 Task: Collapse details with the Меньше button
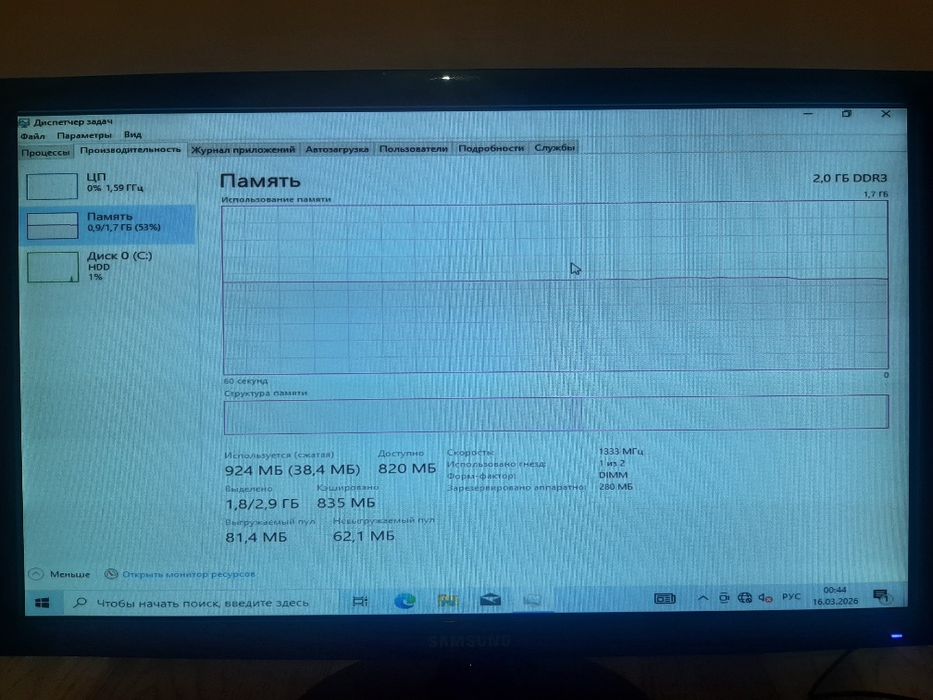point(60,574)
